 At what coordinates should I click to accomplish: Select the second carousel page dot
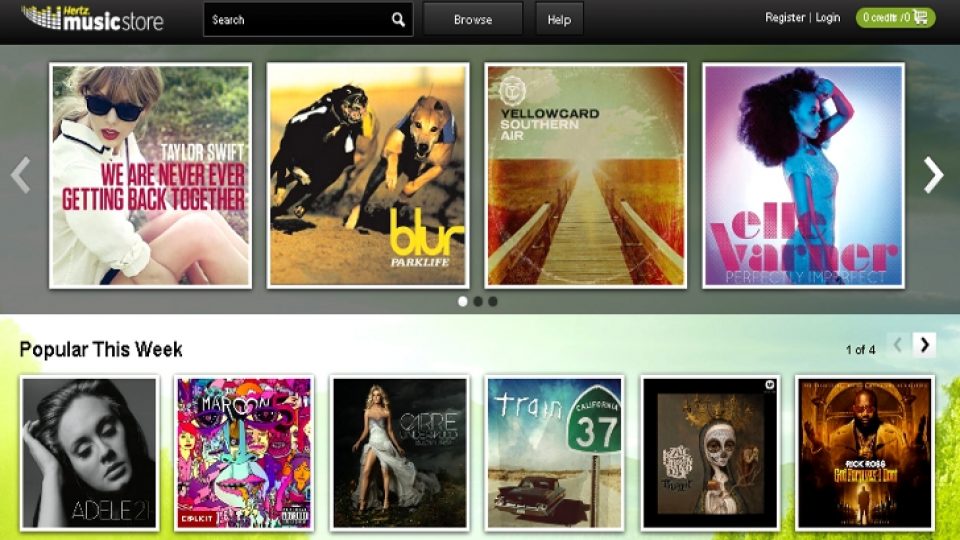coord(478,301)
